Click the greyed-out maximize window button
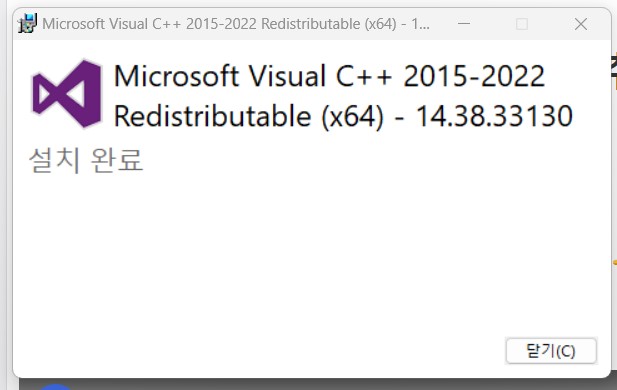Screen dimensions: 617x390 tap(522, 24)
